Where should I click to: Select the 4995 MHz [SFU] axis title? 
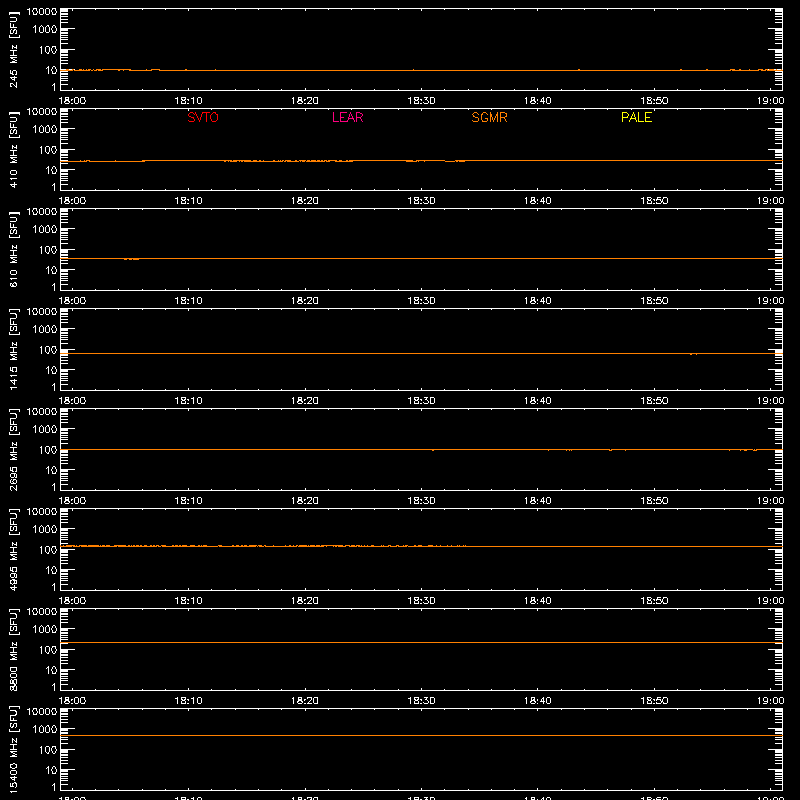13,549
